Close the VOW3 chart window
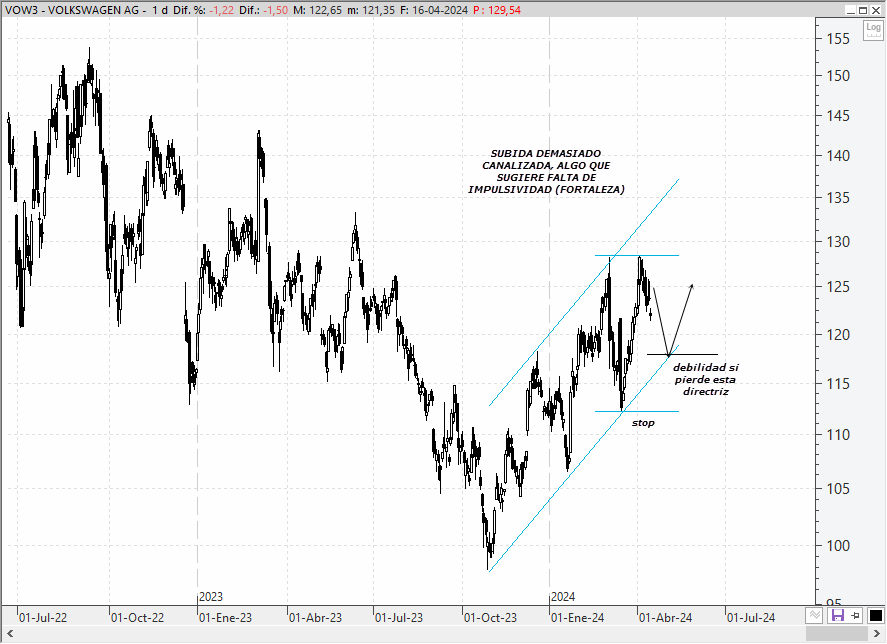 [x=876, y=10]
